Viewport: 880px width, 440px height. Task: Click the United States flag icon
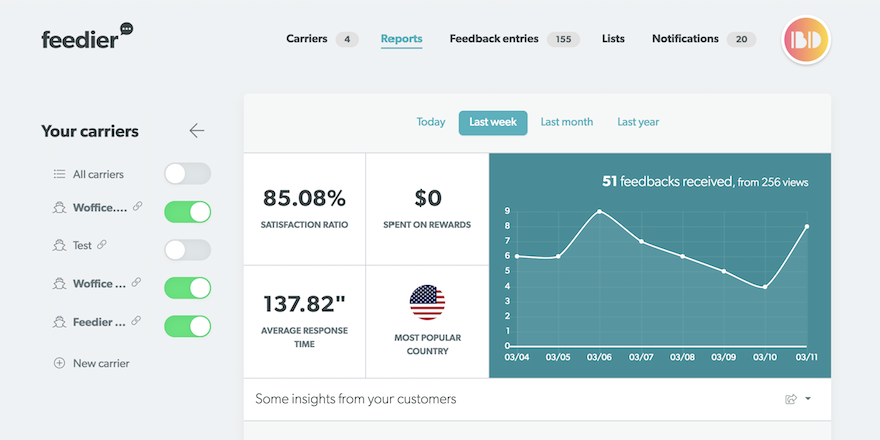[x=427, y=302]
